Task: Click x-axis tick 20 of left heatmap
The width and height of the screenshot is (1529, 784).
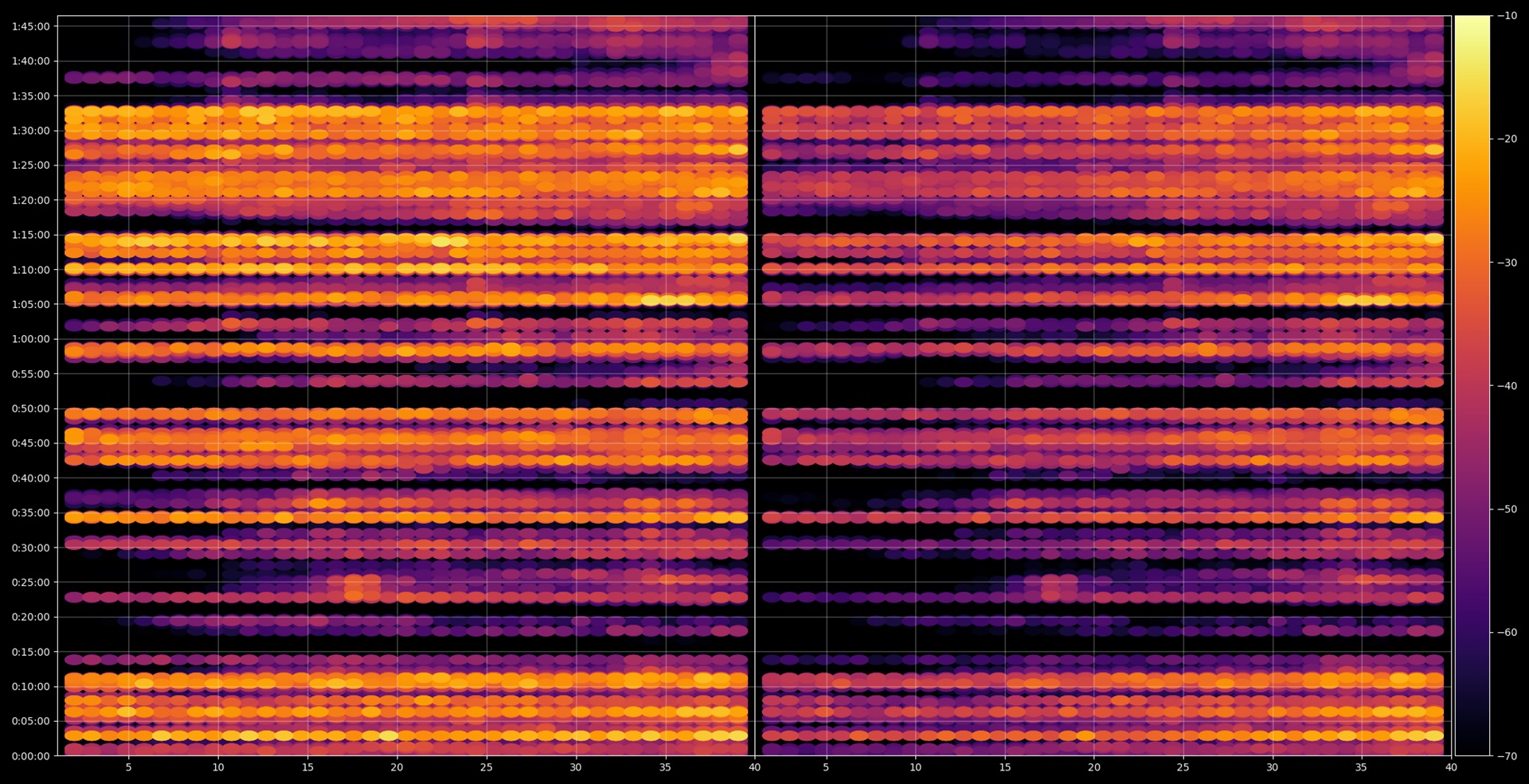Action: [x=397, y=767]
